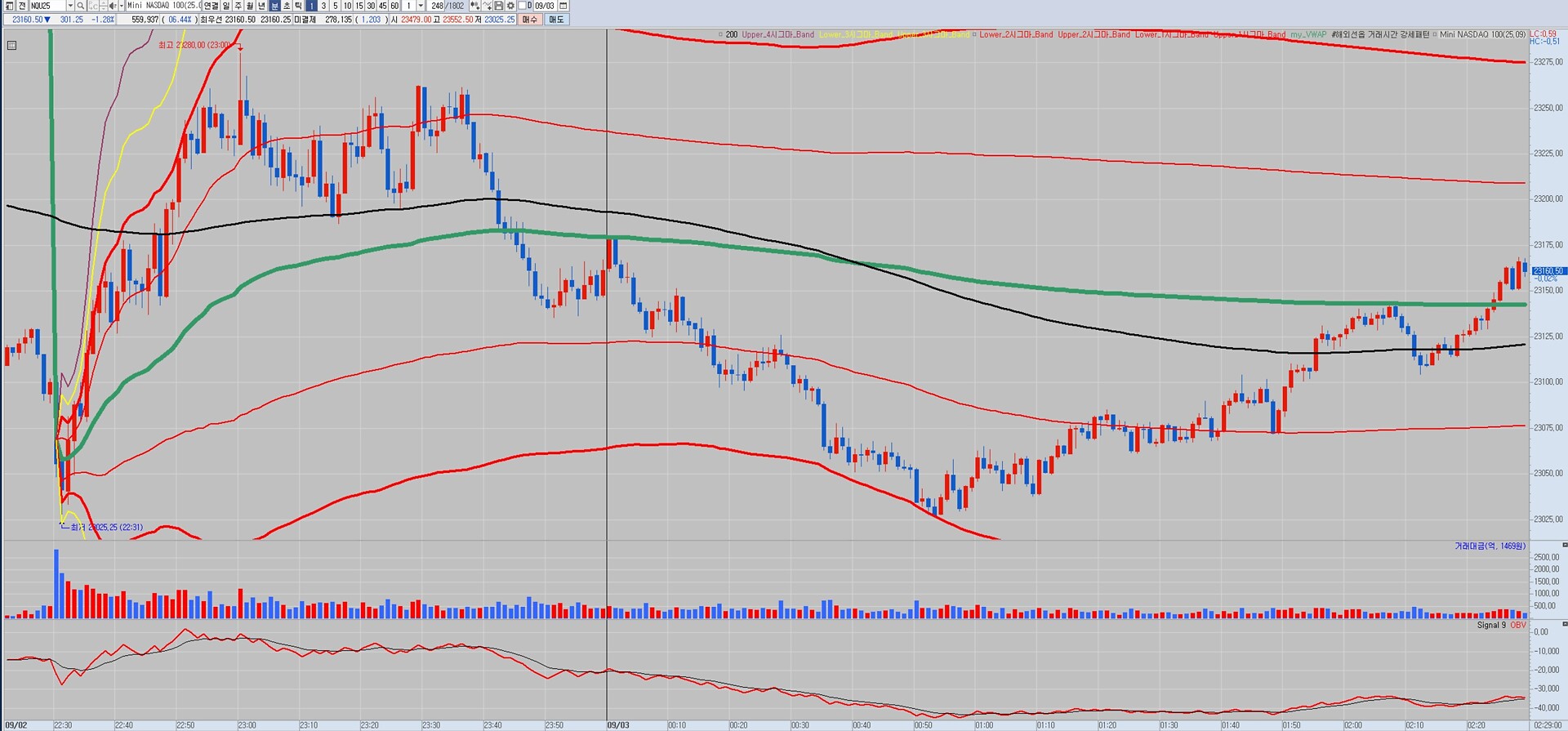The image size is (1568, 731).
Task: Toggle the 연결 continuous contract button
Action: pyautogui.click(x=211, y=6)
